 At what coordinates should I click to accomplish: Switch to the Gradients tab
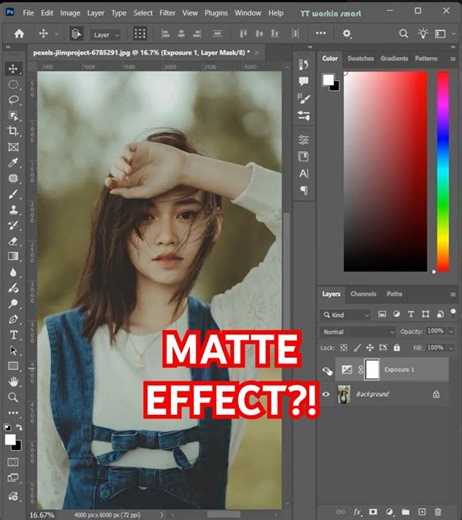[394, 59]
